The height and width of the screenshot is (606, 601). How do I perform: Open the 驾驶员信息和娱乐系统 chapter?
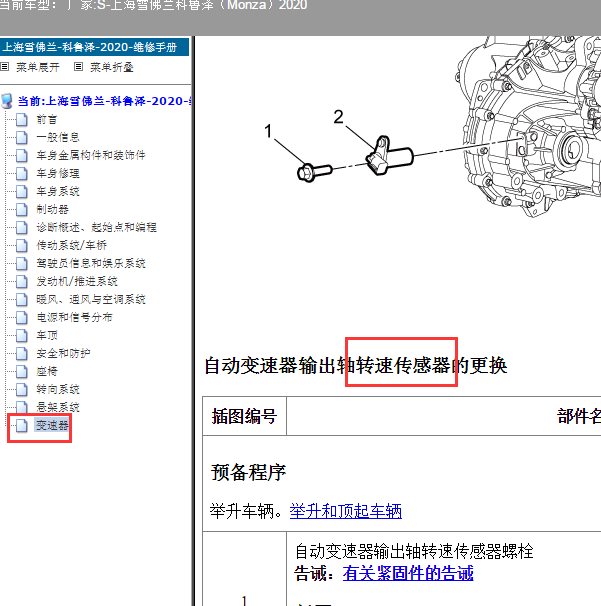click(91, 263)
